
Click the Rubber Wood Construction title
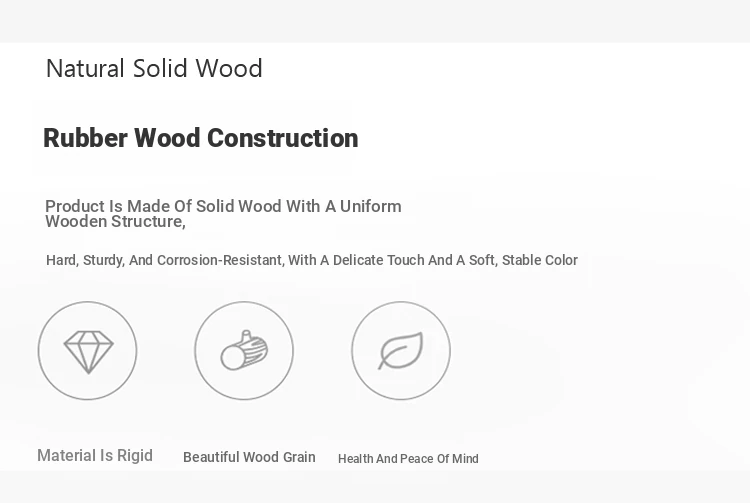pyautogui.click(x=201, y=138)
